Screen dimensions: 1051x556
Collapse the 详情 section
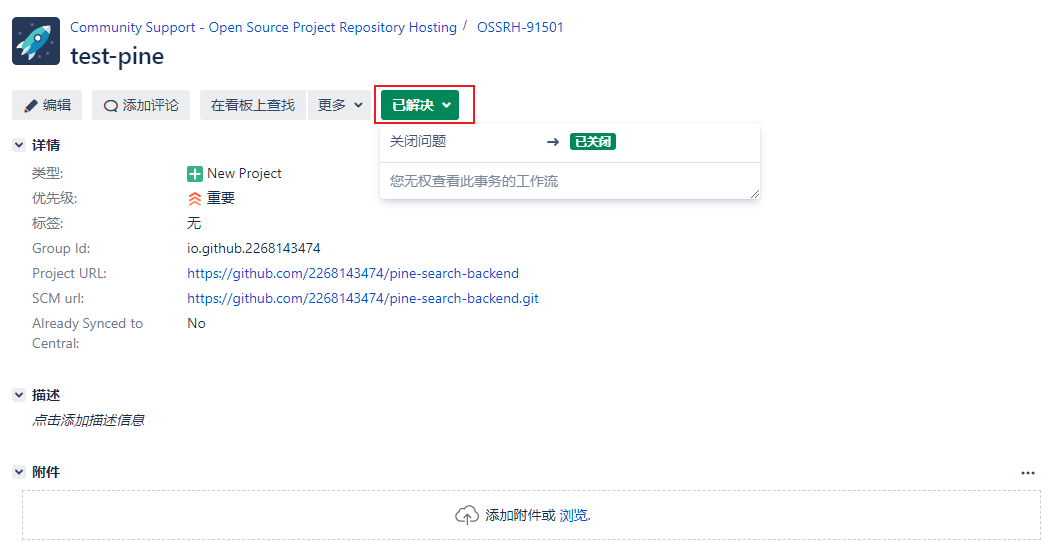click(x=19, y=145)
